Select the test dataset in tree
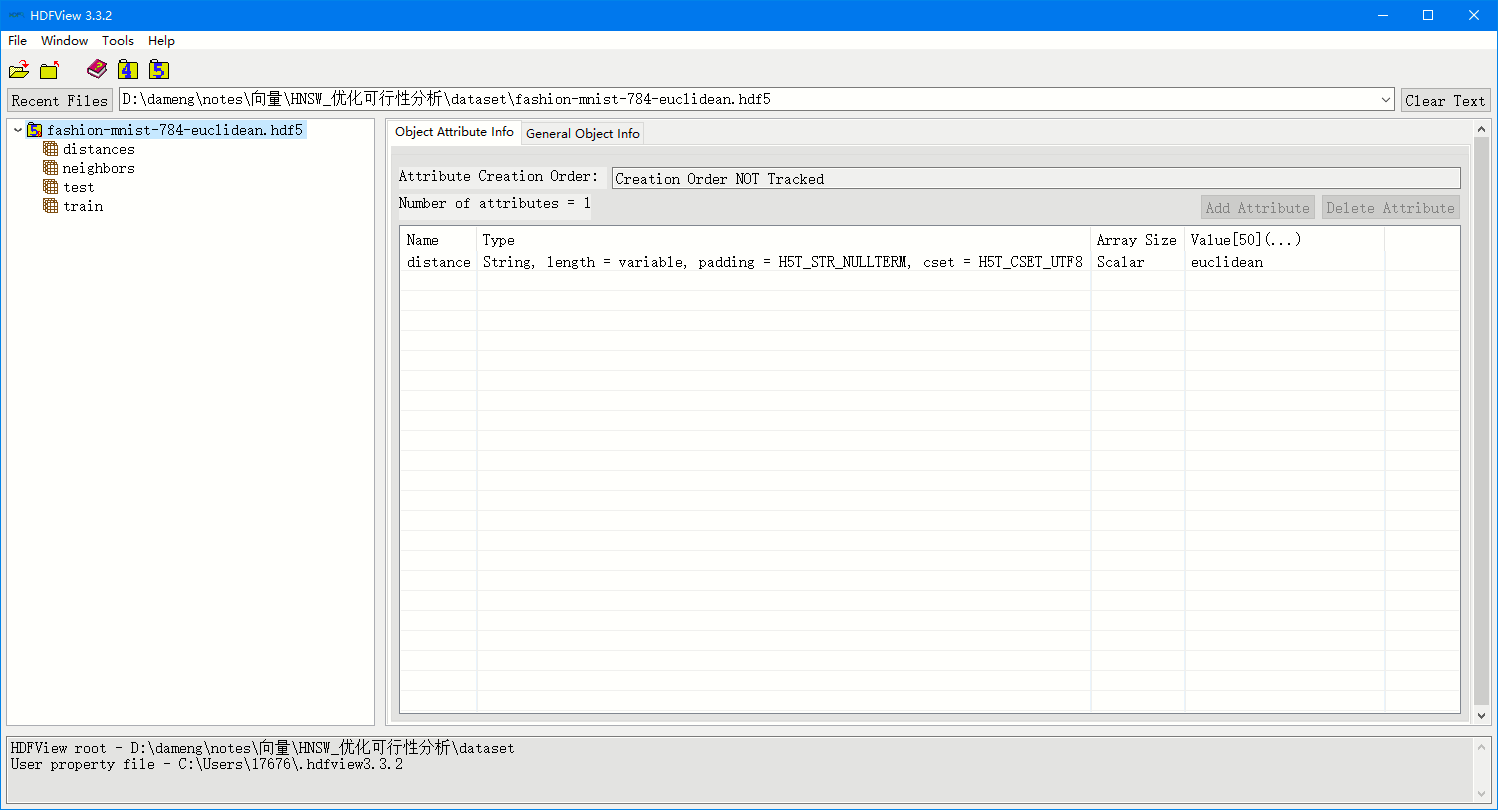Viewport: 1498px width, 810px height. tap(78, 187)
